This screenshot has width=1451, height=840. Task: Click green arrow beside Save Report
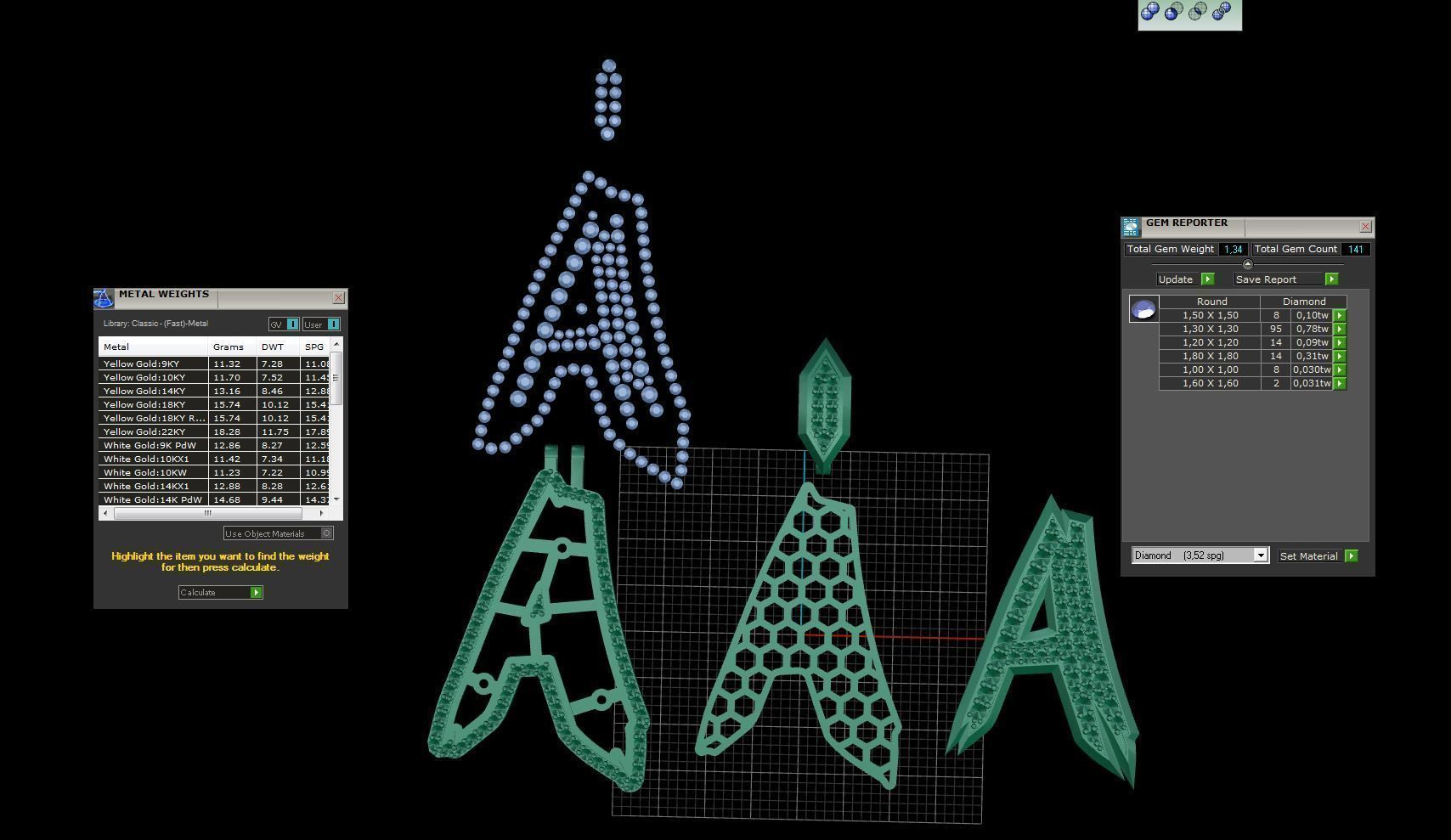coord(1332,279)
